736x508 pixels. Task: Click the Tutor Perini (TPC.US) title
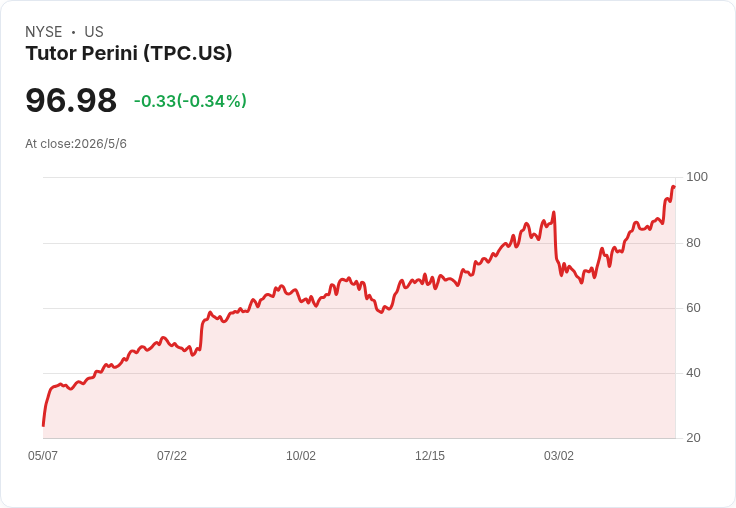tap(129, 53)
